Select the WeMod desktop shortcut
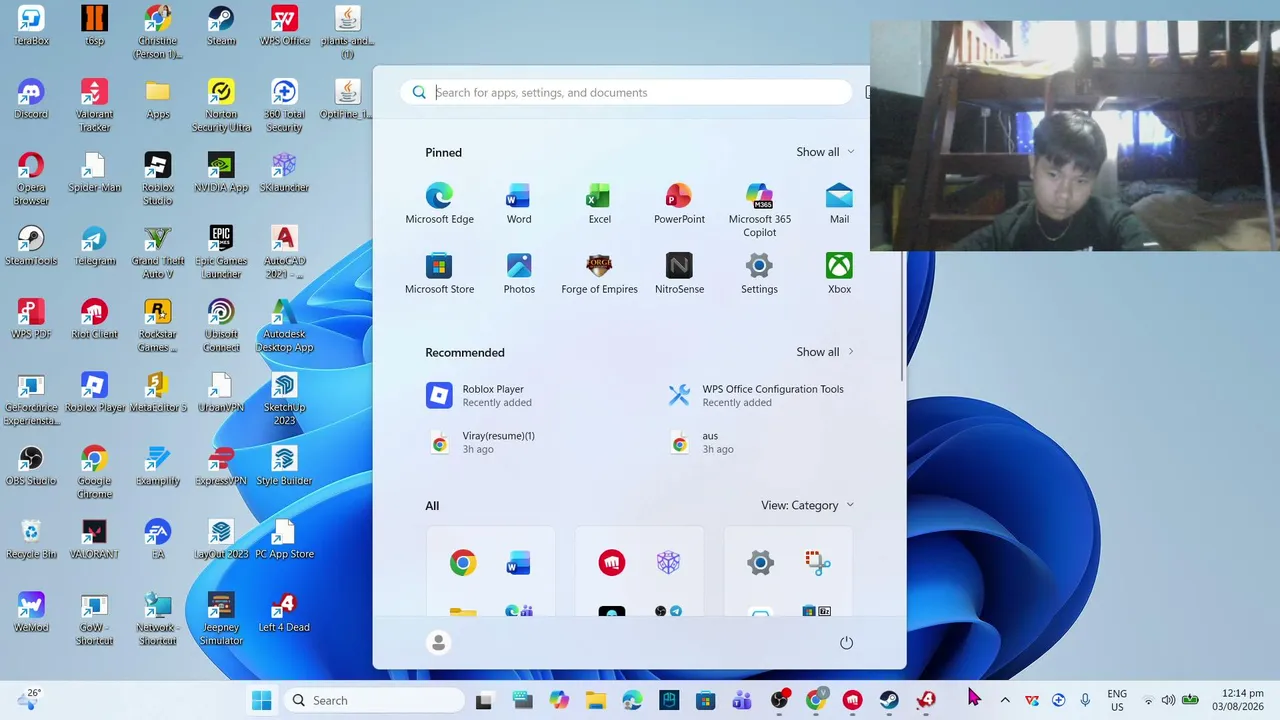 pyautogui.click(x=31, y=612)
